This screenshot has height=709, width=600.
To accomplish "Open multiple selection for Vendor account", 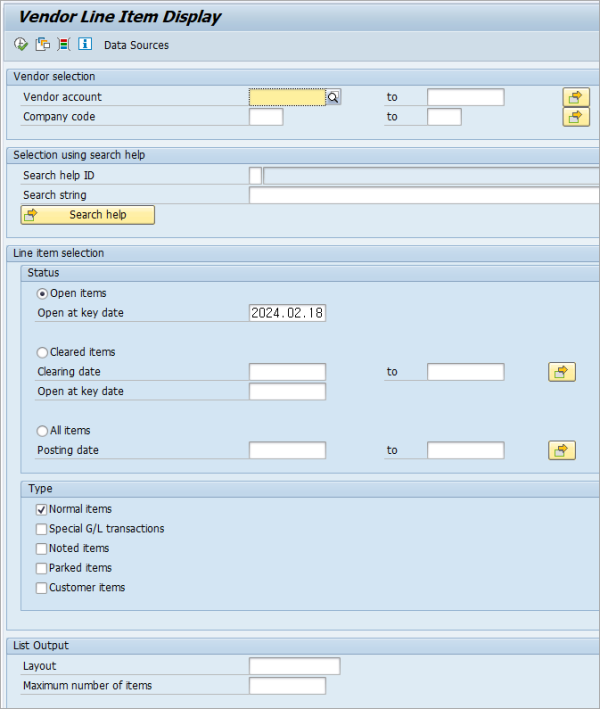I will pos(576,97).
